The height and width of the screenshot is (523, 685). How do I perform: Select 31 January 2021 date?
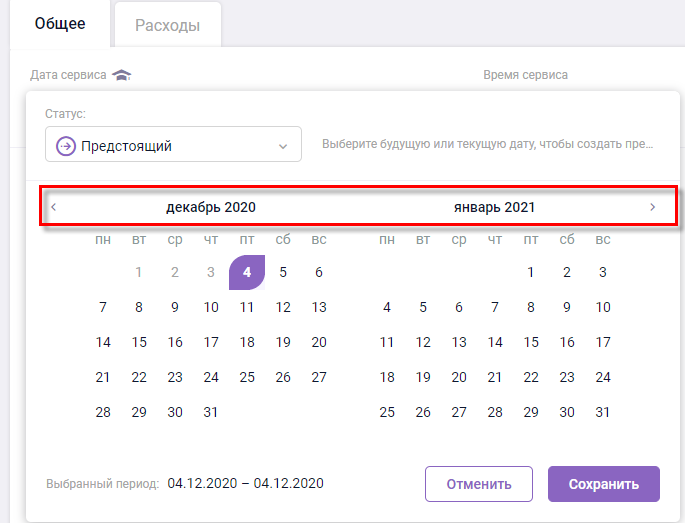click(602, 412)
